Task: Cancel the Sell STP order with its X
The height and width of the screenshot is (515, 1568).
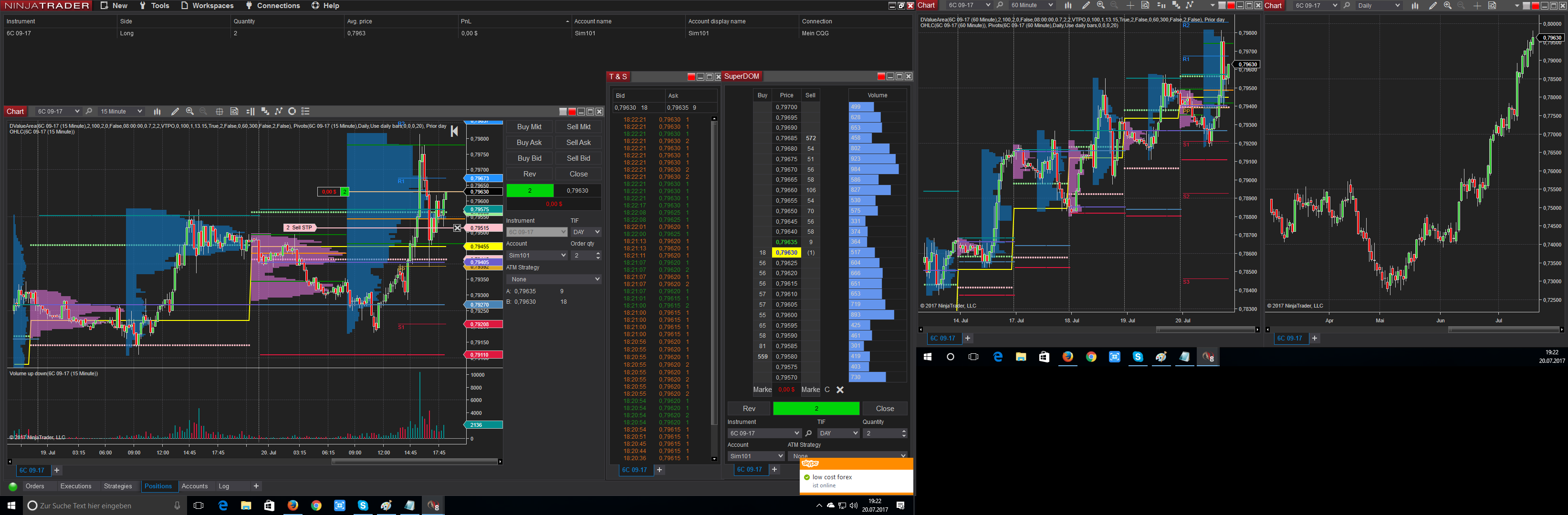Action: coord(457,228)
